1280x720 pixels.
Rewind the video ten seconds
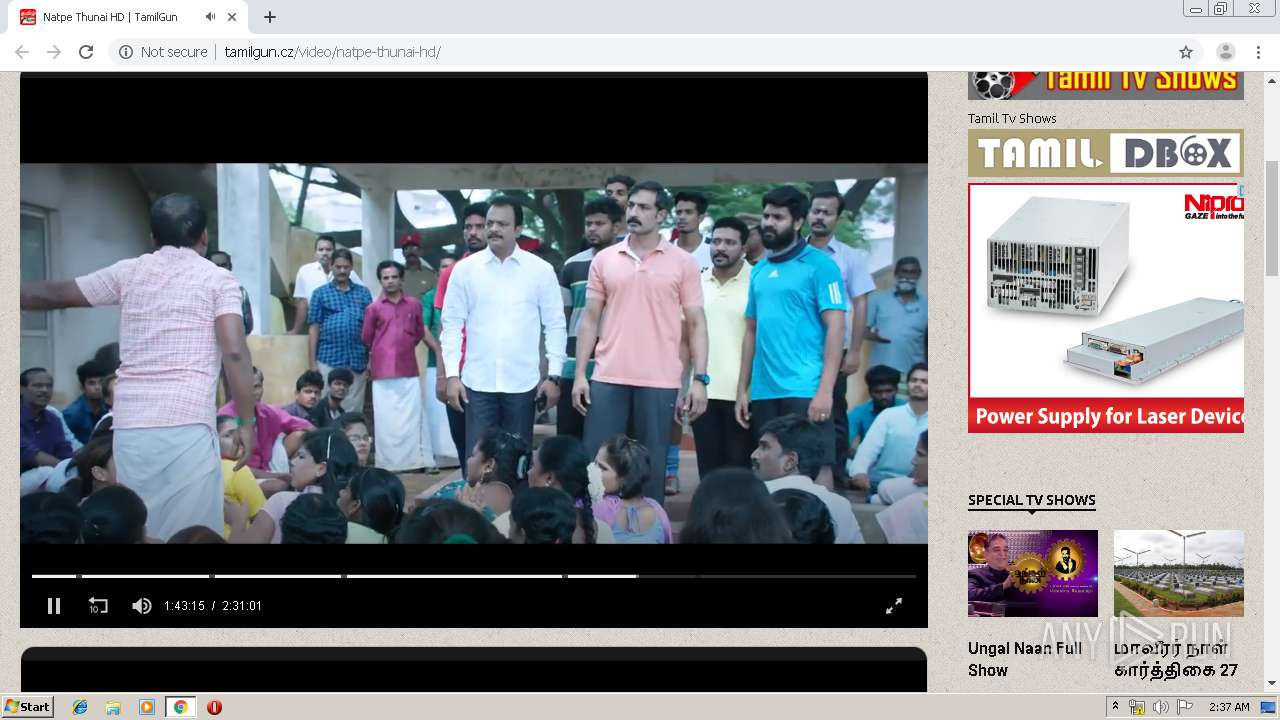click(98, 606)
